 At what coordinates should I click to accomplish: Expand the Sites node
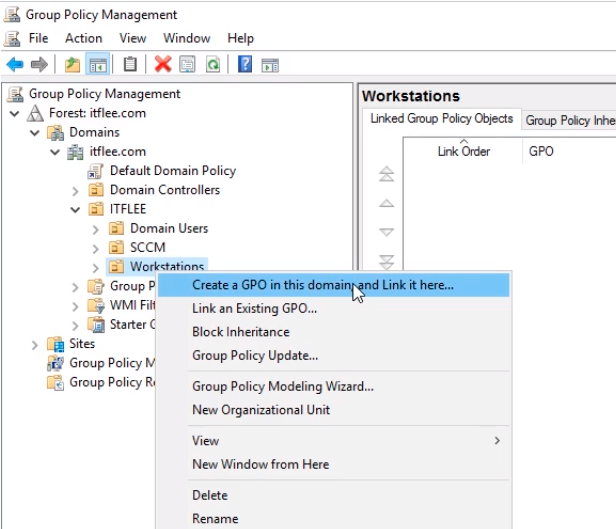point(35,345)
